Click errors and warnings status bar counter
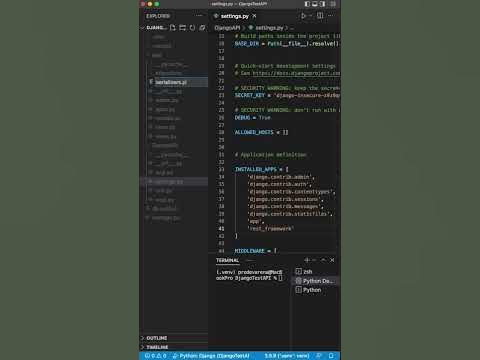The image size is (480, 360). pos(156,356)
